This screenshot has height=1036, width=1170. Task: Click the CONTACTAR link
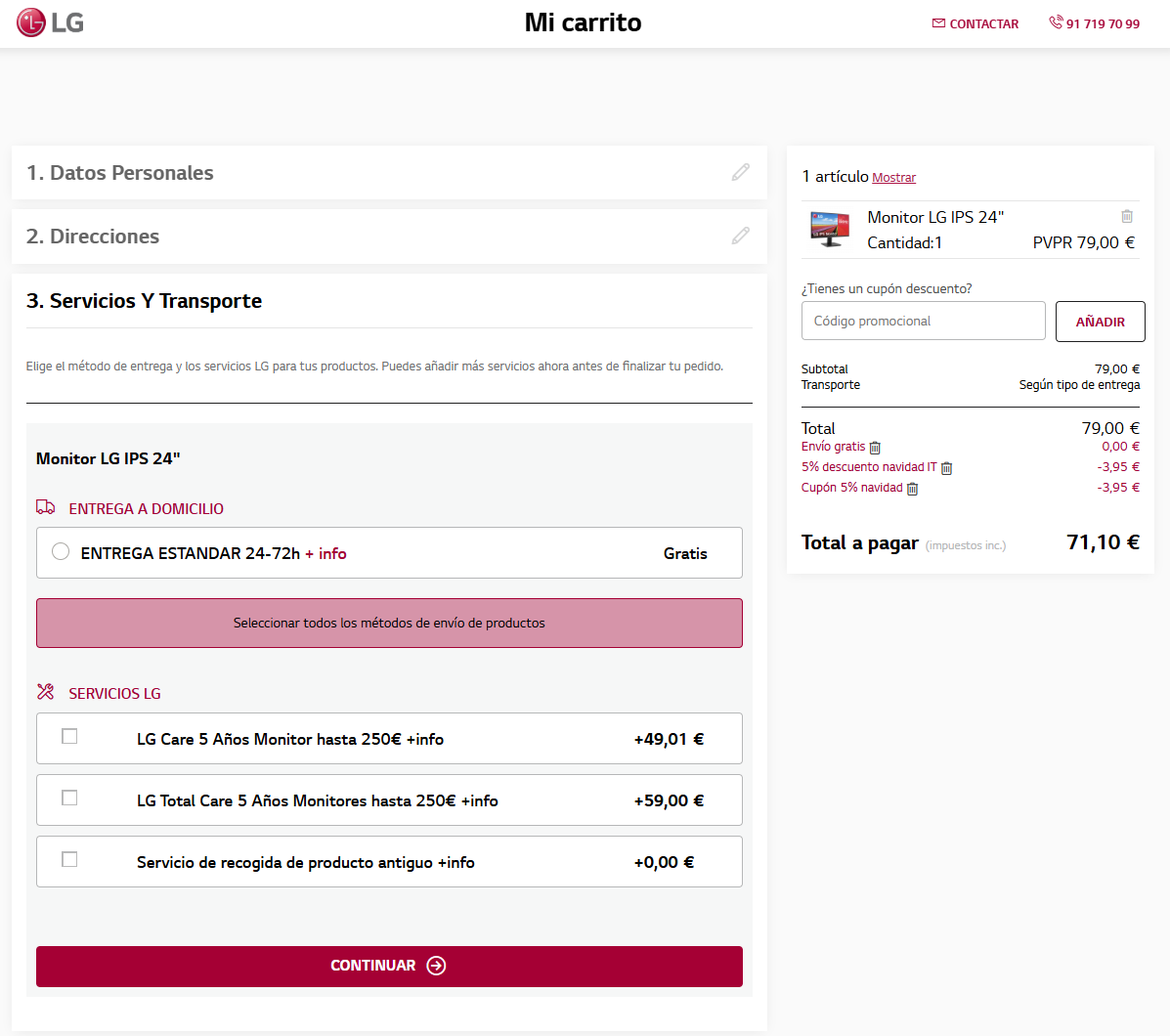[975, 23]
